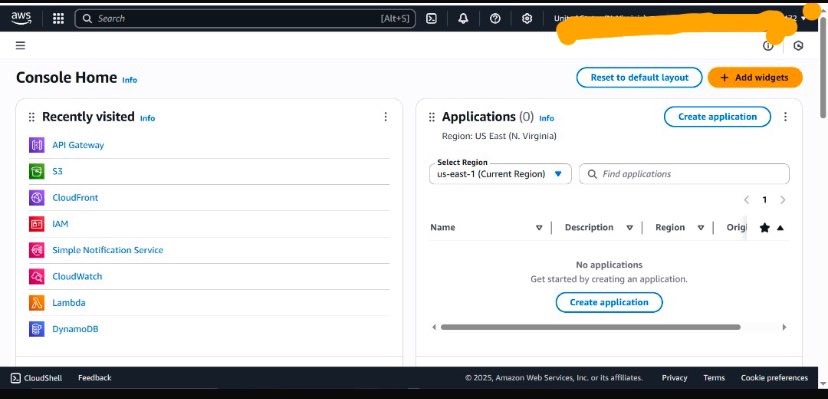Go to next applications page
This screenshot has height=399, width=828.
[x=783, y=200]
